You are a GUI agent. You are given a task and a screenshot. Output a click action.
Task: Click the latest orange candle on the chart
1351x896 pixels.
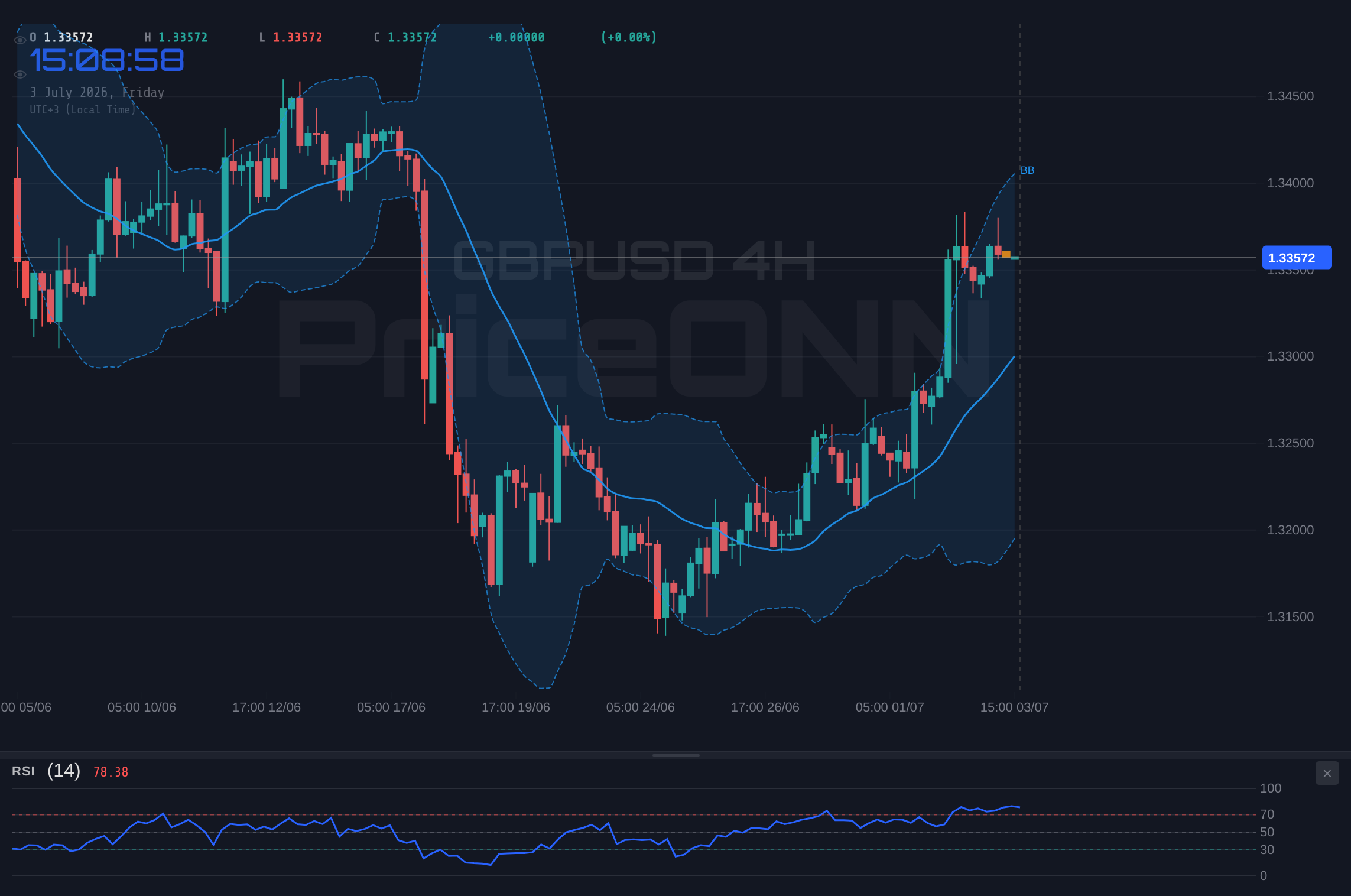click(x=1006, y=254)
